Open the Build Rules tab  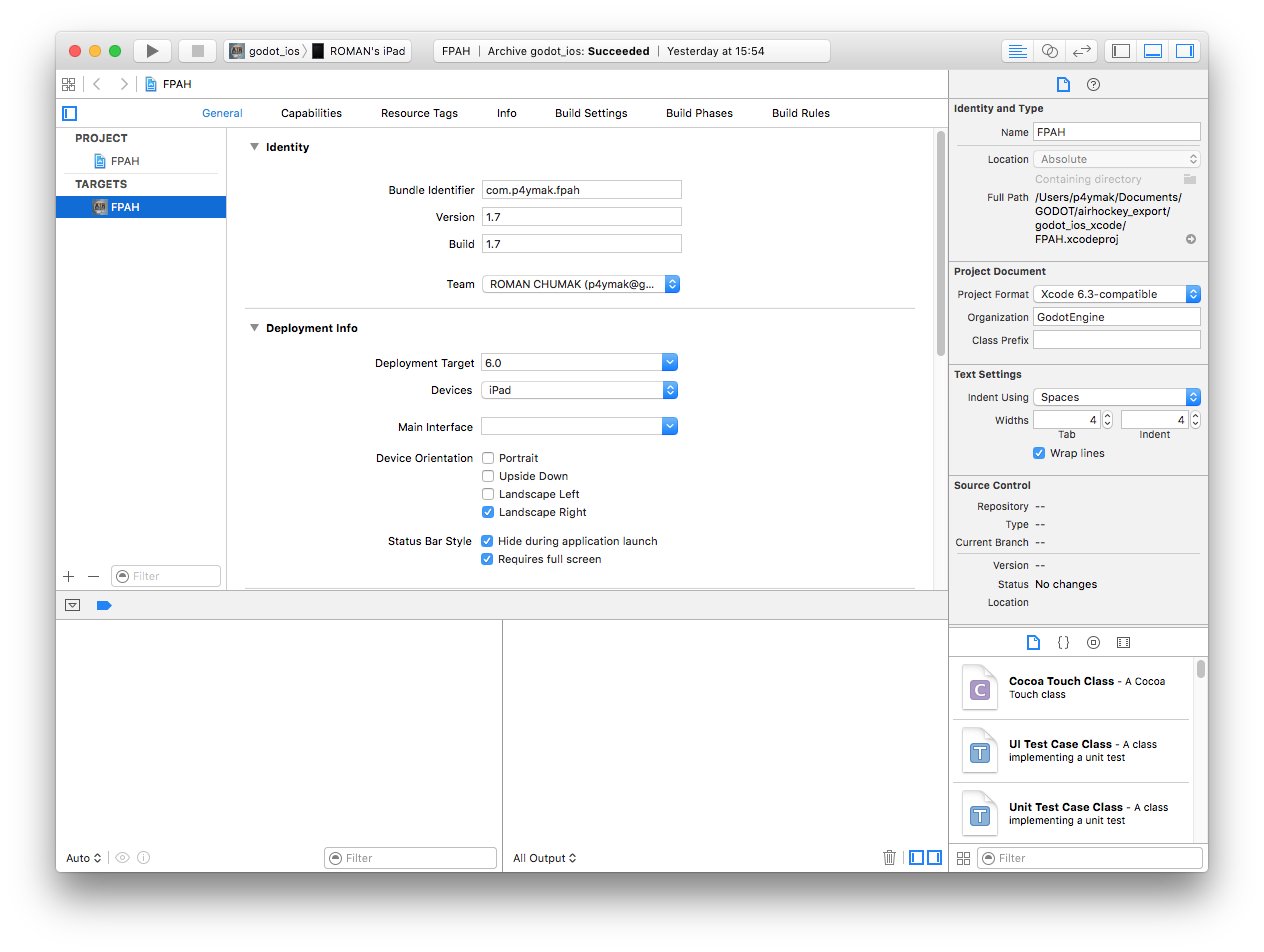[x=801, y=113]
